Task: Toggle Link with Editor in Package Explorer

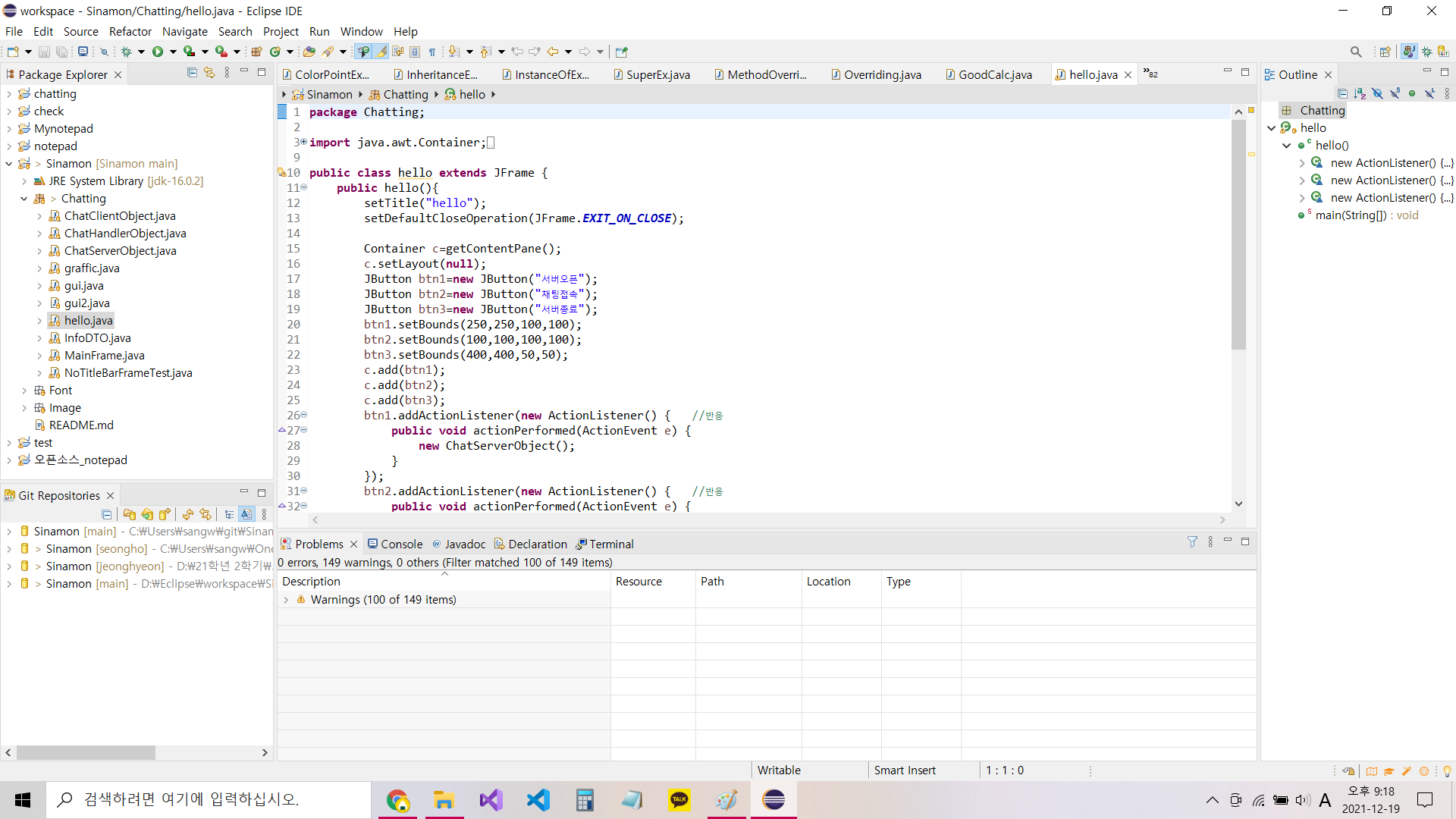Action: [209, 73]
